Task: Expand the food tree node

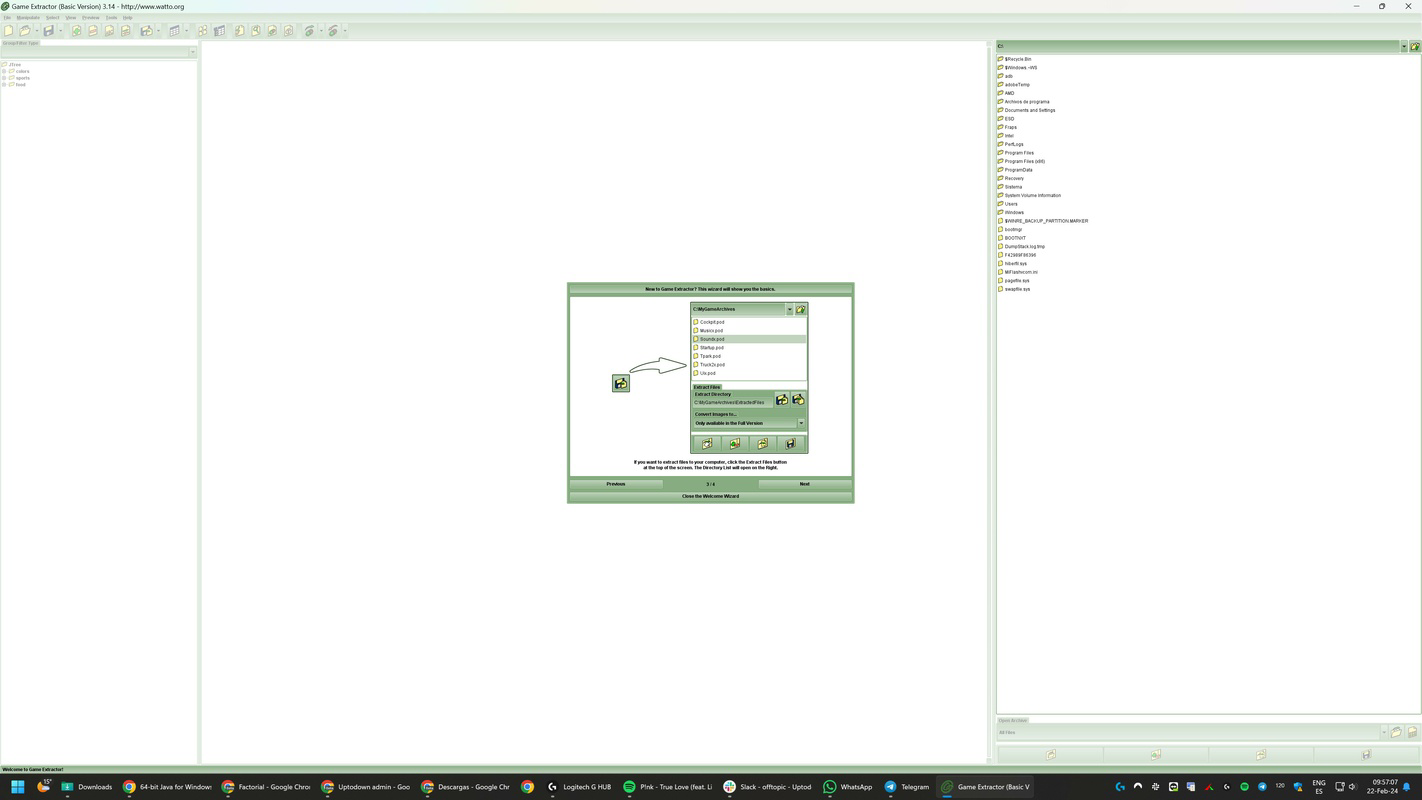Action: coord(4,84)
